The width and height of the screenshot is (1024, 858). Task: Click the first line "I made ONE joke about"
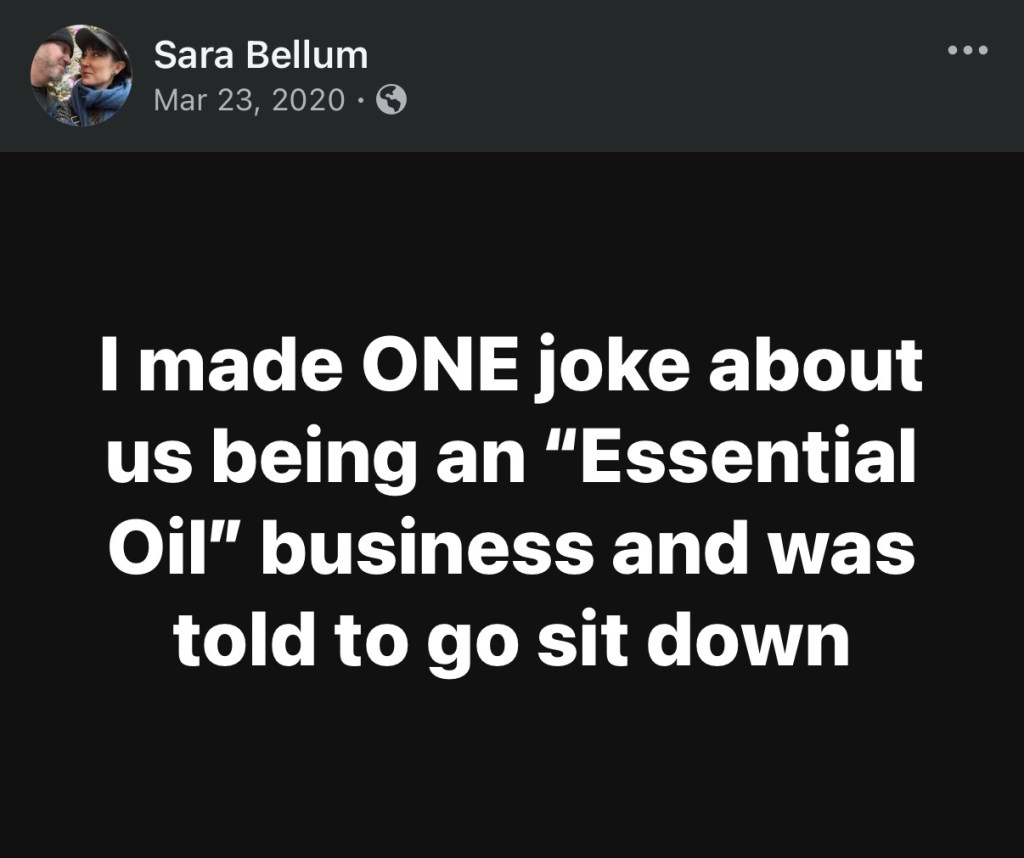[x=511, y=366]
